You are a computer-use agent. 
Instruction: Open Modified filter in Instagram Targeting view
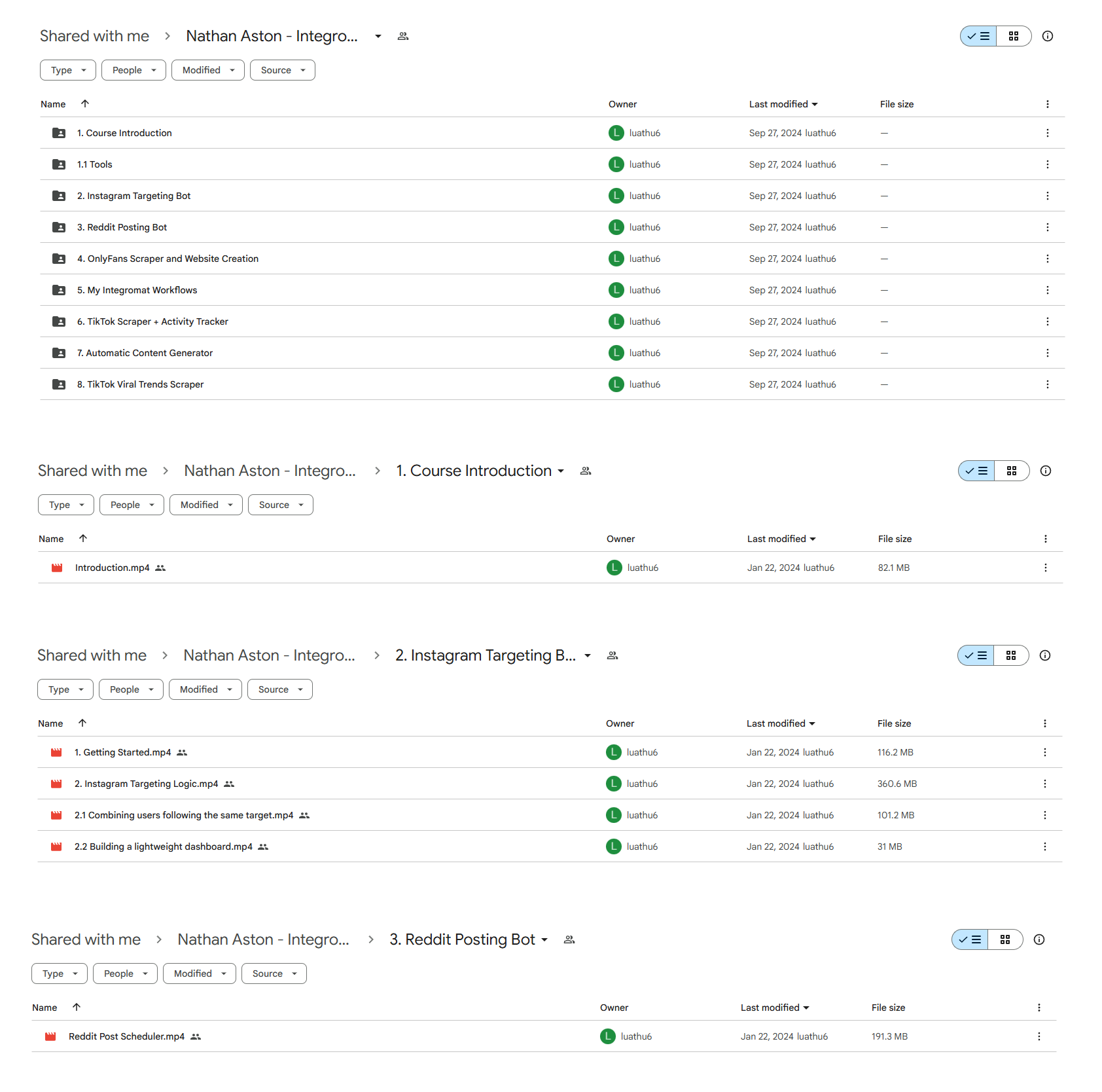[205, 689]
